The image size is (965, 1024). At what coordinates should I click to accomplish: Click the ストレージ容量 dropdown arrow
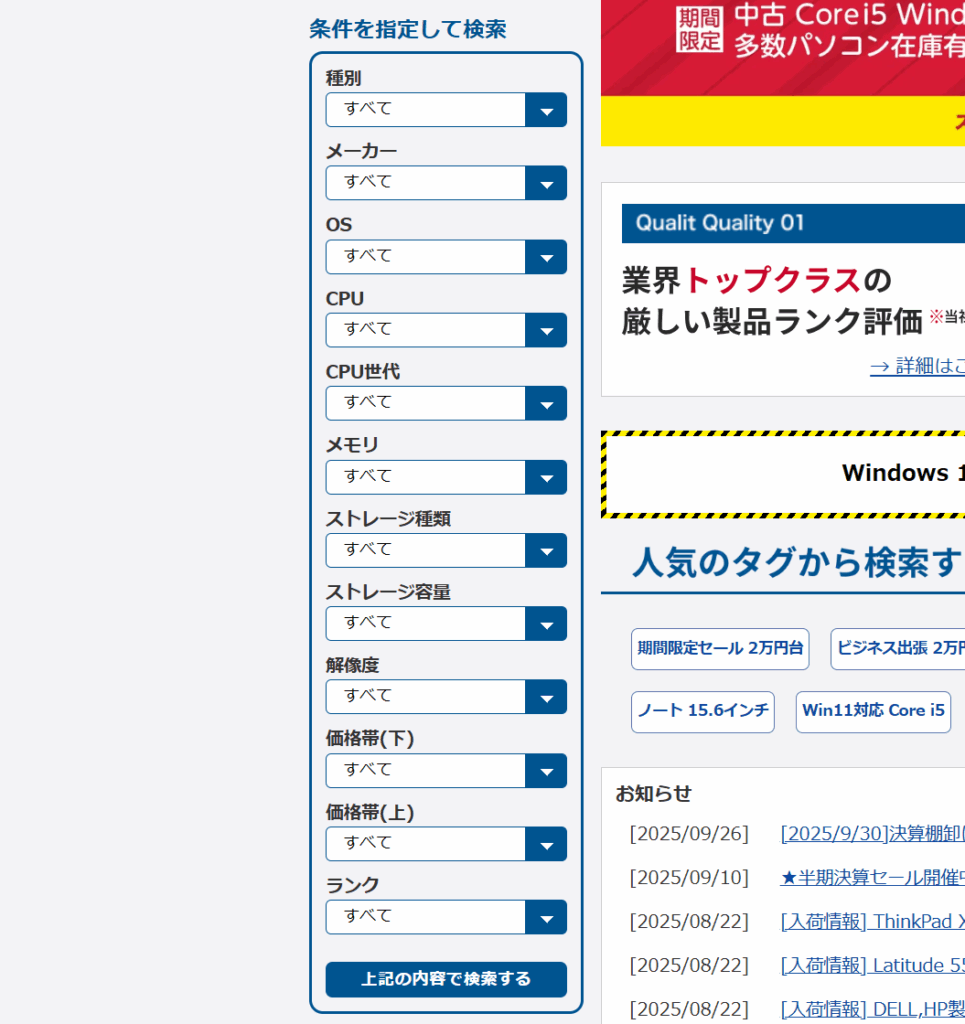[546, 624]
